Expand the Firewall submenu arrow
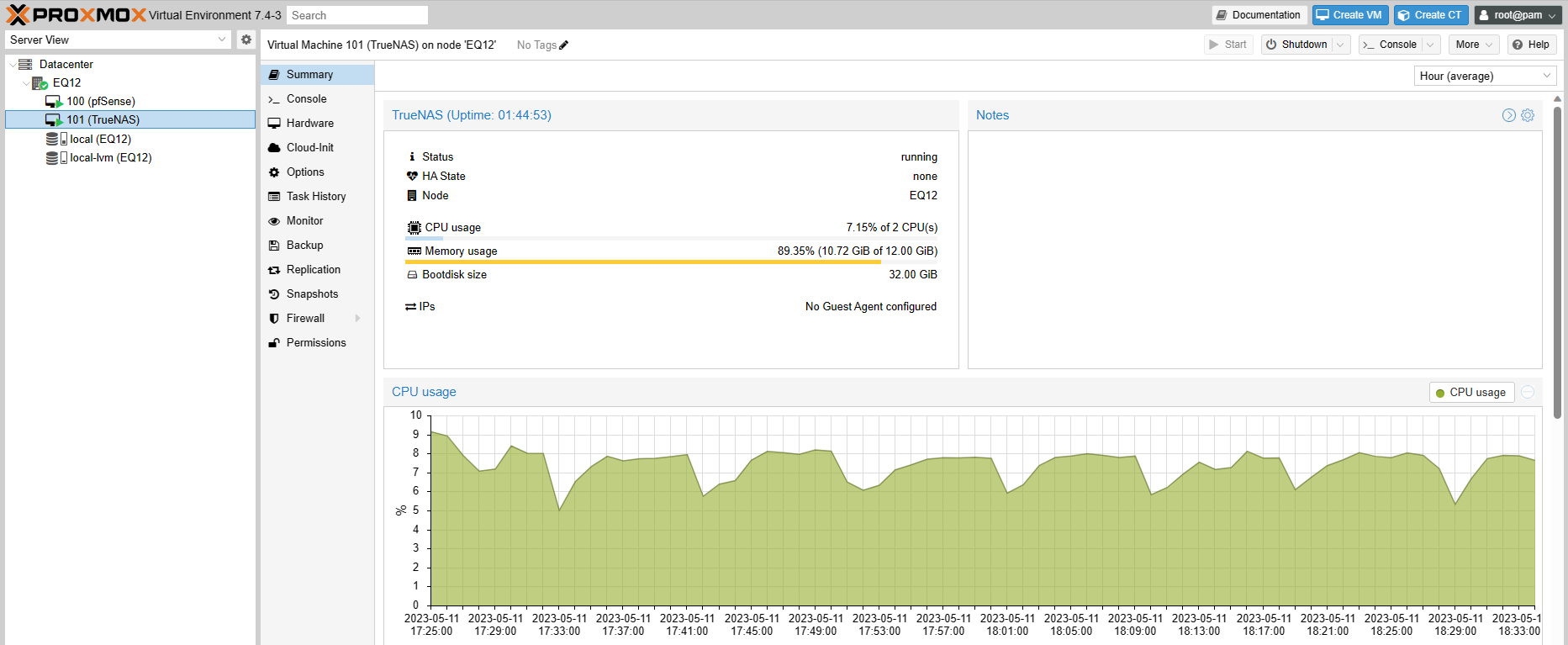1568x645 pixels. pyautogui.click(x=358, y=318)
